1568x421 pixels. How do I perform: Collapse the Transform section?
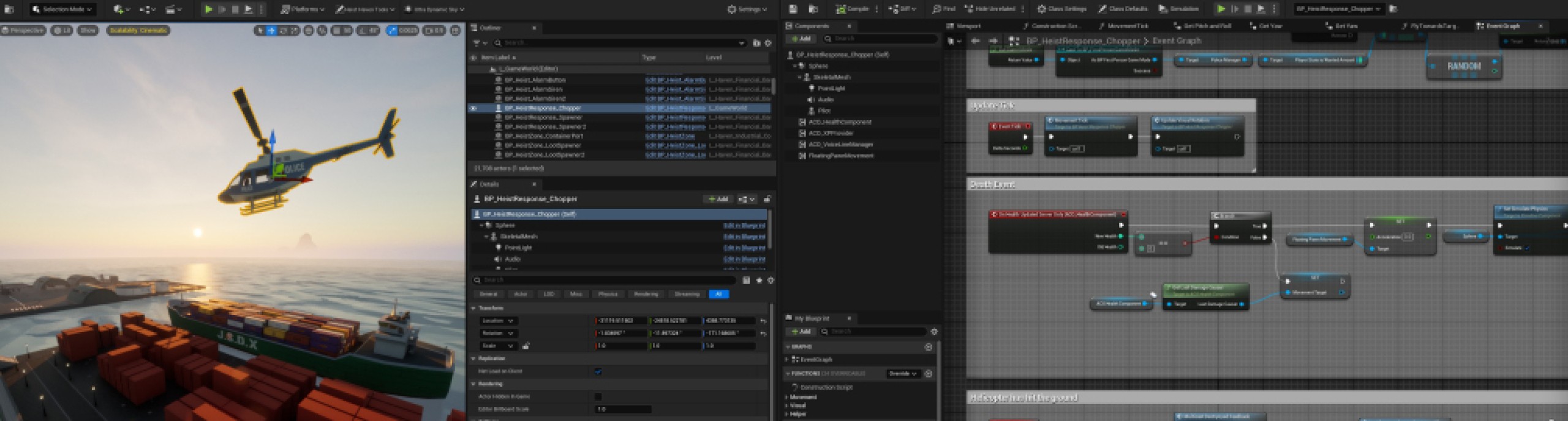[x=473, y=308]
